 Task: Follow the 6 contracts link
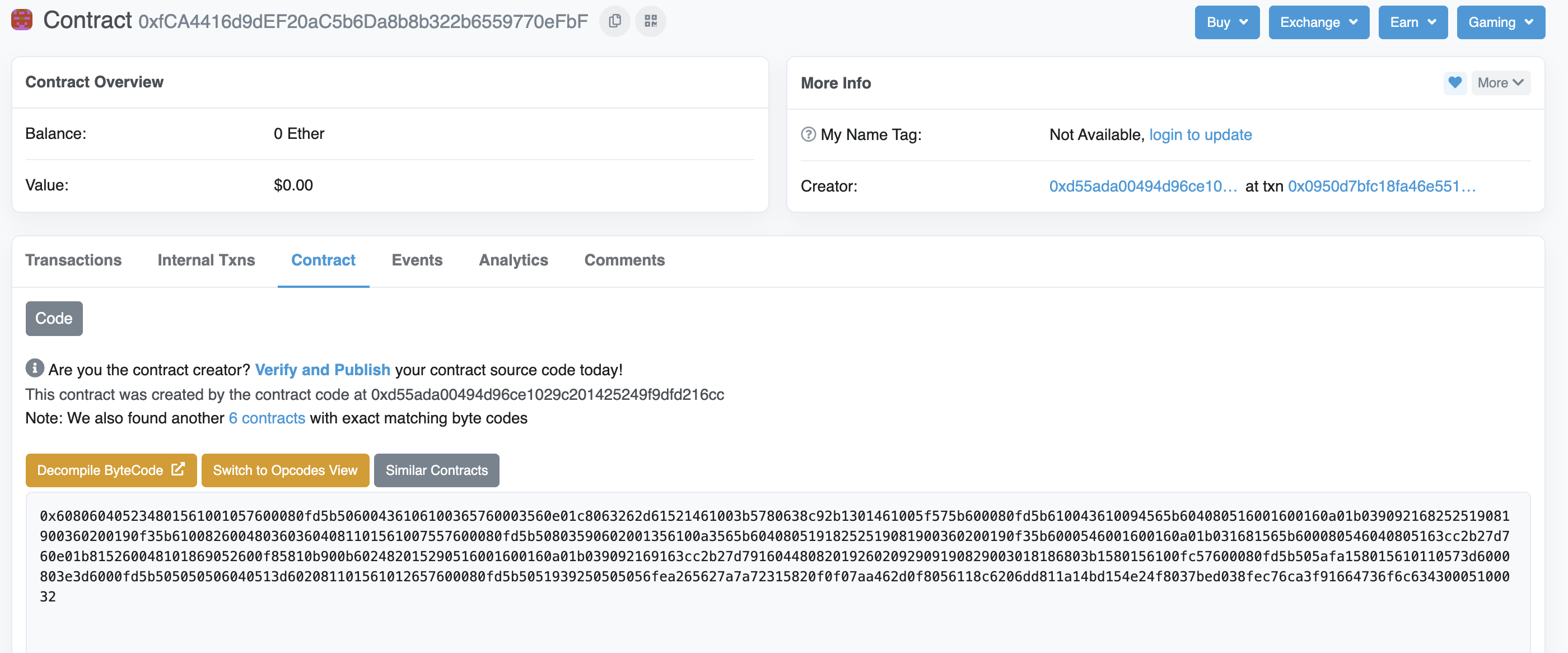tap(267, 418)
